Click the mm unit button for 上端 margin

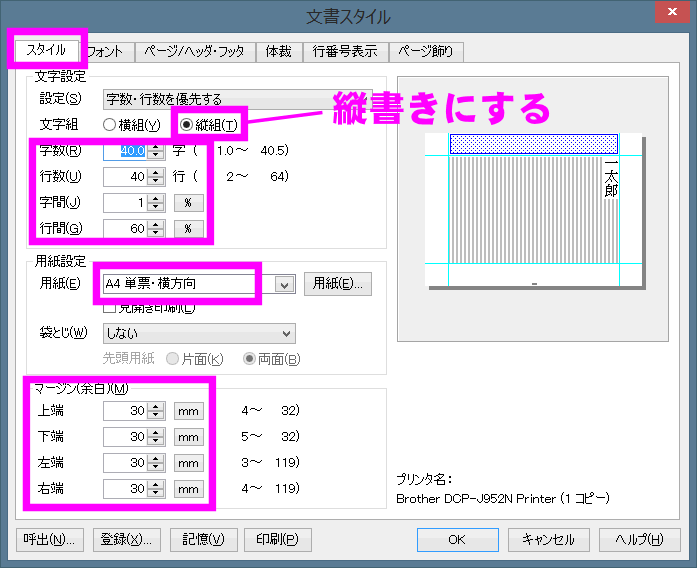[187, 410]
